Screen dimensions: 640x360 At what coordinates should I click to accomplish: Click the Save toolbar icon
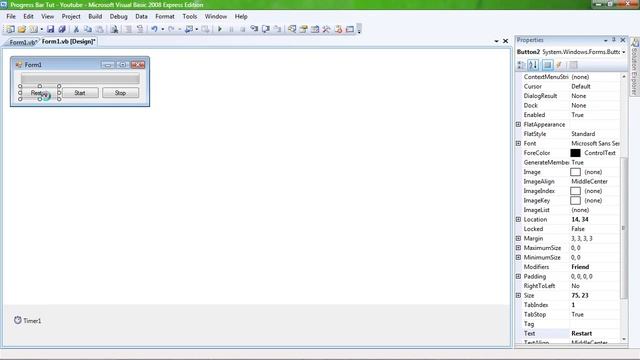click(x=50, y=29)
